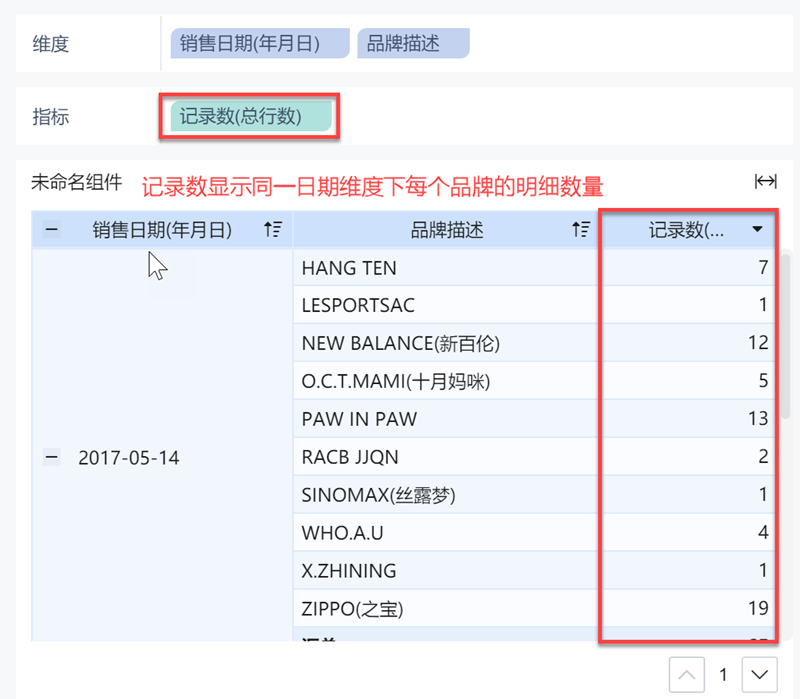Select the 销售日期(年月日) dimension pill
The height and width of the screenshot is (699, 800).
[x=260, y=43]
